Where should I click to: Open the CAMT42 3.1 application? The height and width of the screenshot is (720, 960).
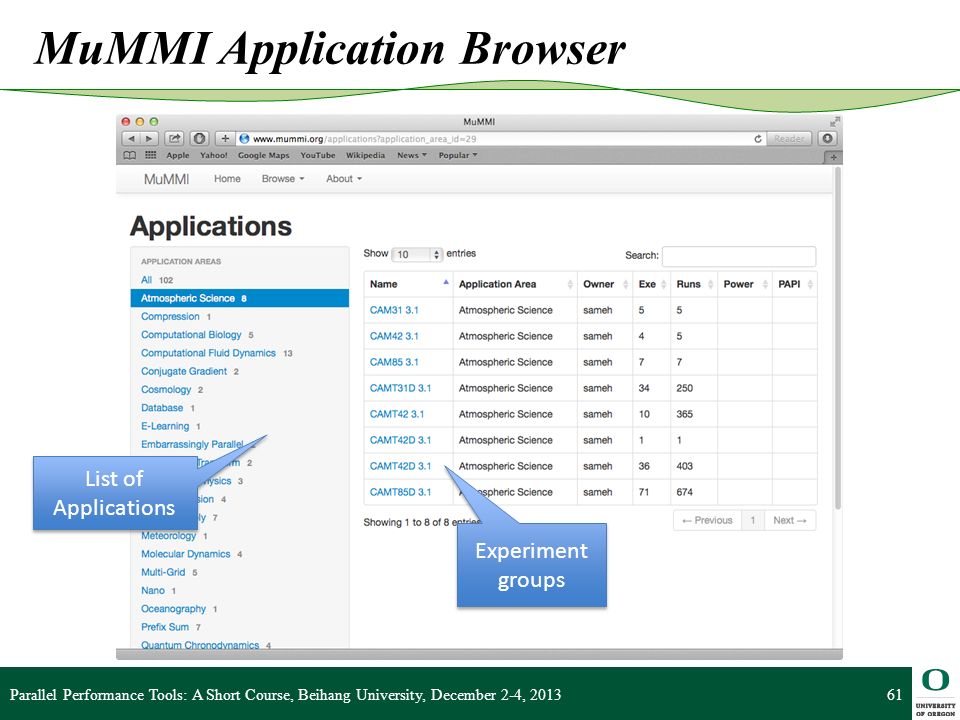coord(397,414)
